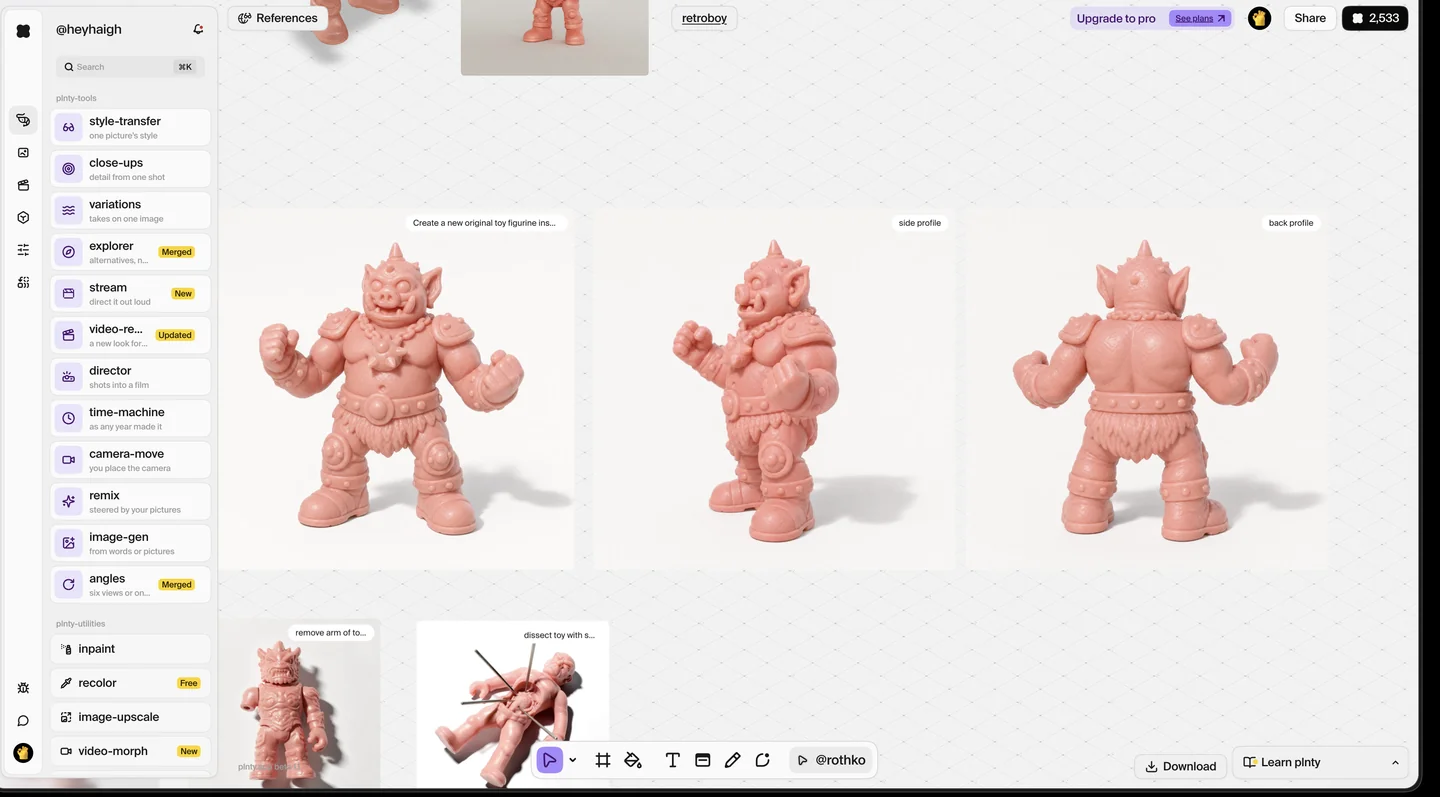The width and height of the screenshot is (1440, 797).
Task: Open the angles tool
Action: (x=131, y=584)
